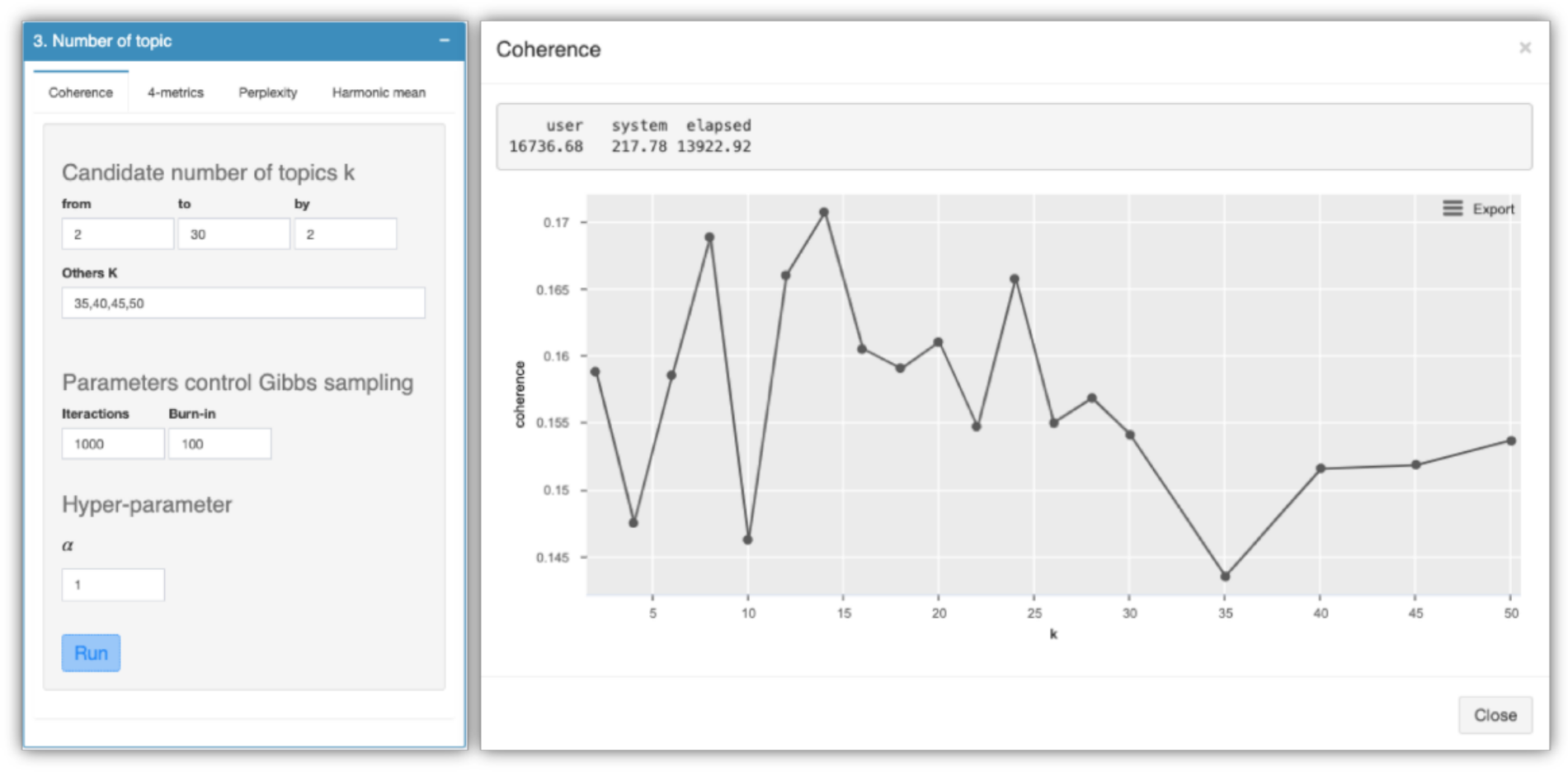Image resolution: width=1568 pixels, height=772 pixels.
Task: Click the system time value 217.78
Action: click(x=639, y=147)
